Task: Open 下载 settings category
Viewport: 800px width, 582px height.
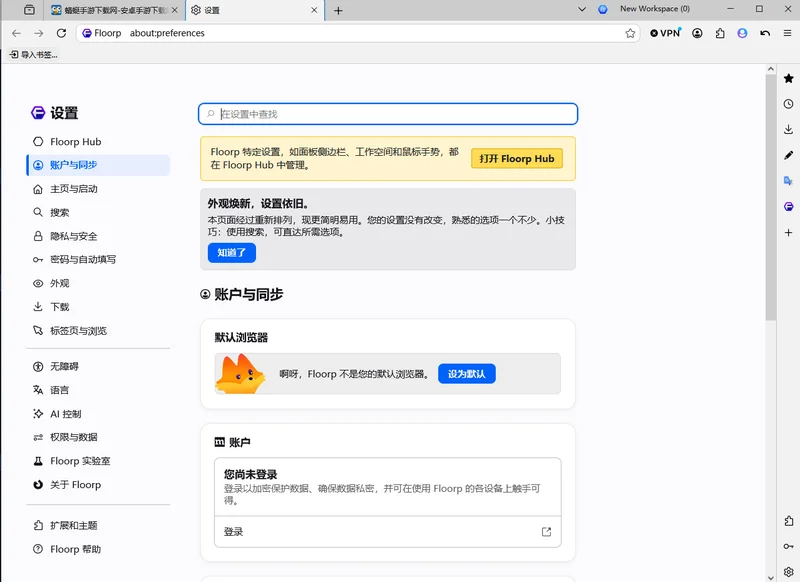Action: click(x=98, y=307)
